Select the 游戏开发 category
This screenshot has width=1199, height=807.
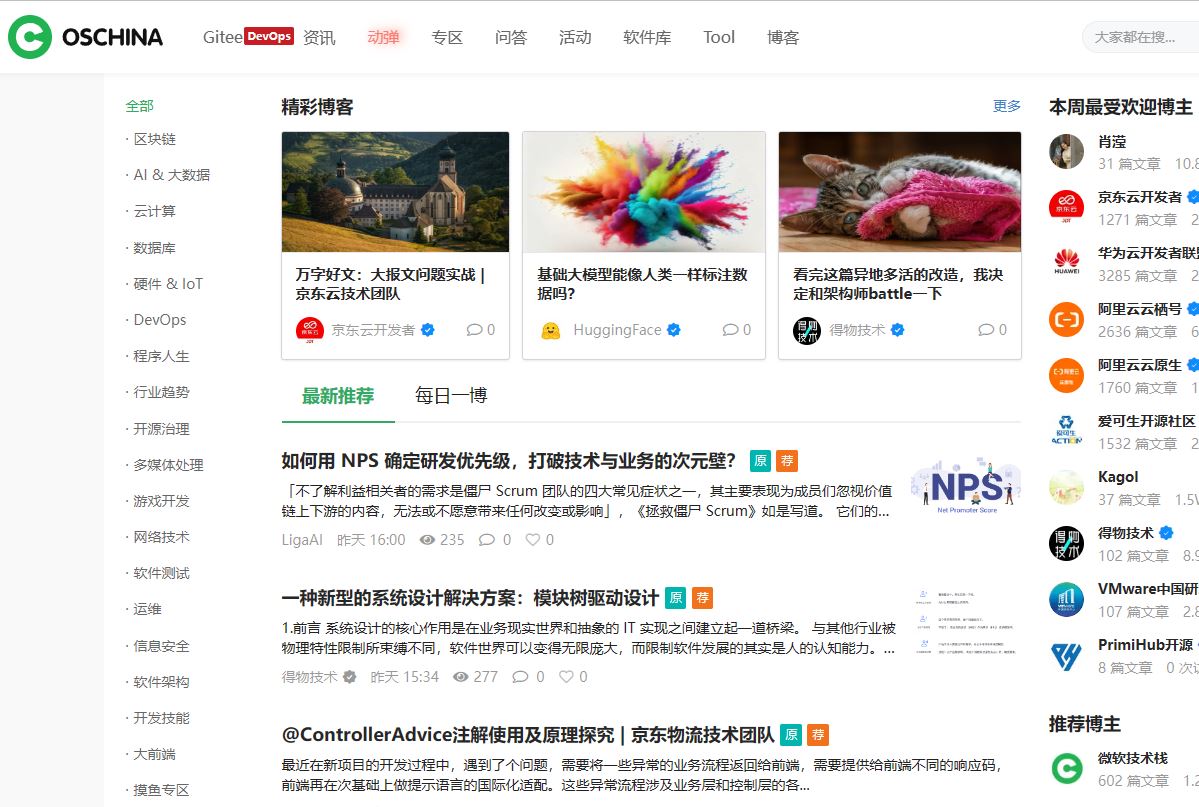click(161, 500)
